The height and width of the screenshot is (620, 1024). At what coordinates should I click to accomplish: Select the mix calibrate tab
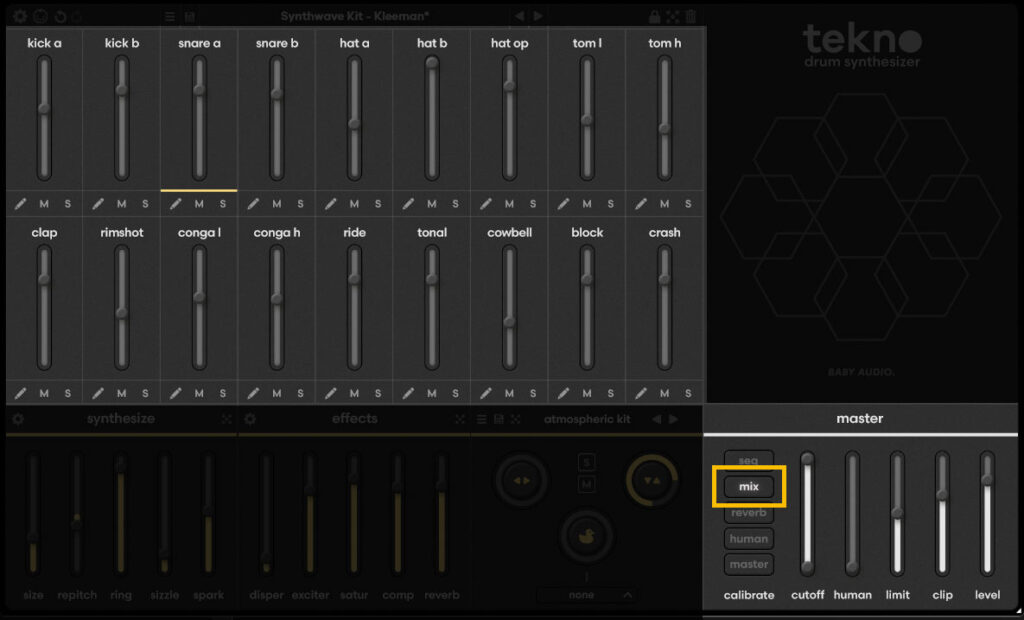tap(749, 486)
